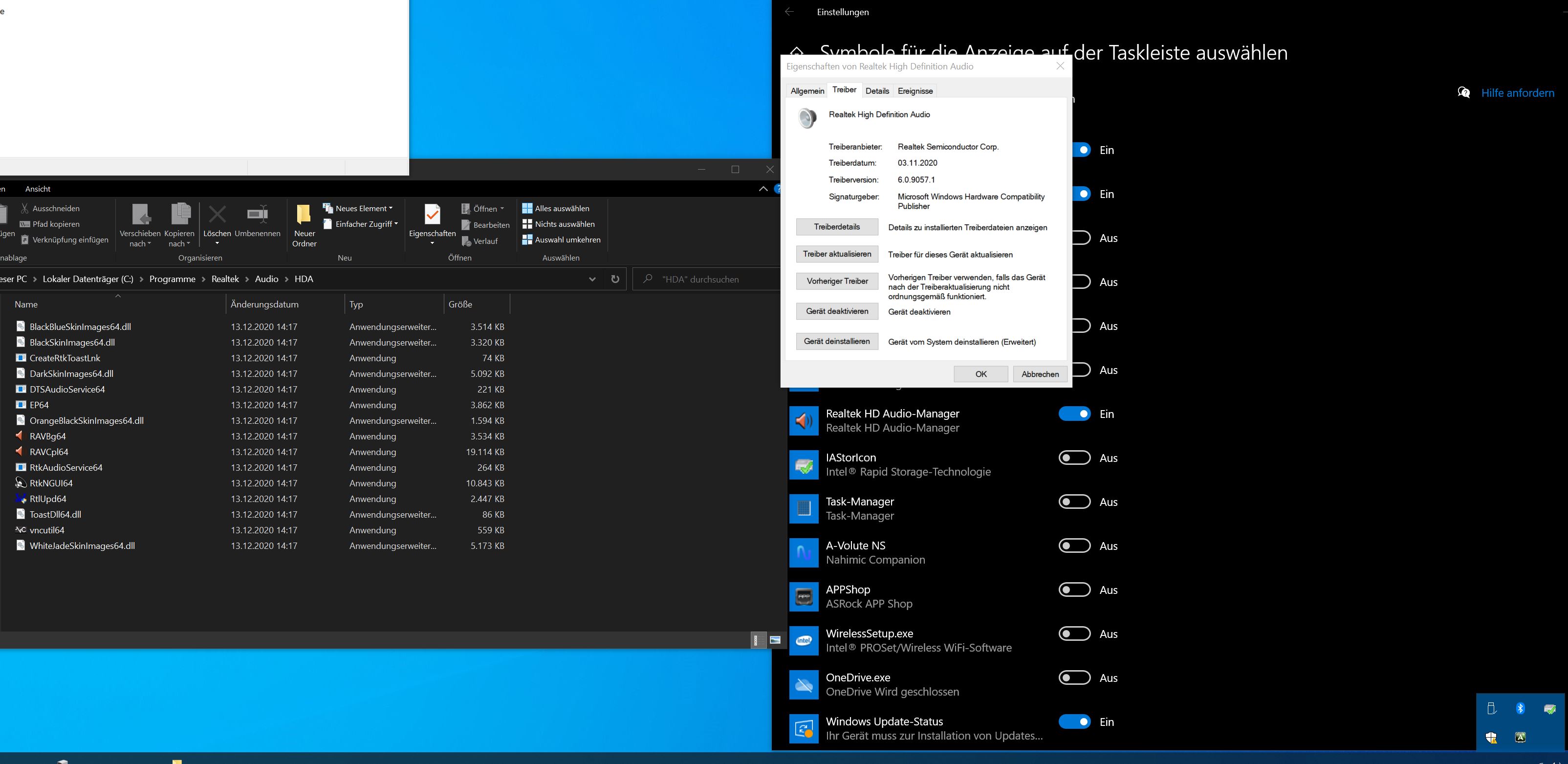
Task: Open the Ansicht ribbon tab
Action: click(x=38, y=189)
